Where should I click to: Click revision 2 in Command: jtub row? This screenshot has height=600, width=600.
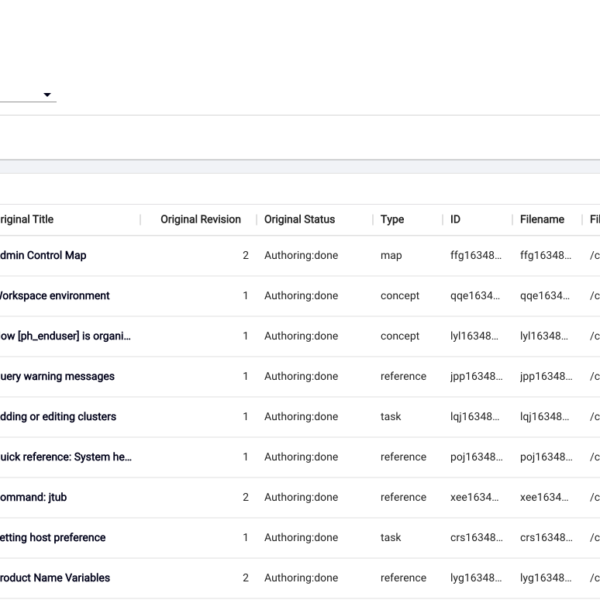pyautogui.click(x=246, y=497)
